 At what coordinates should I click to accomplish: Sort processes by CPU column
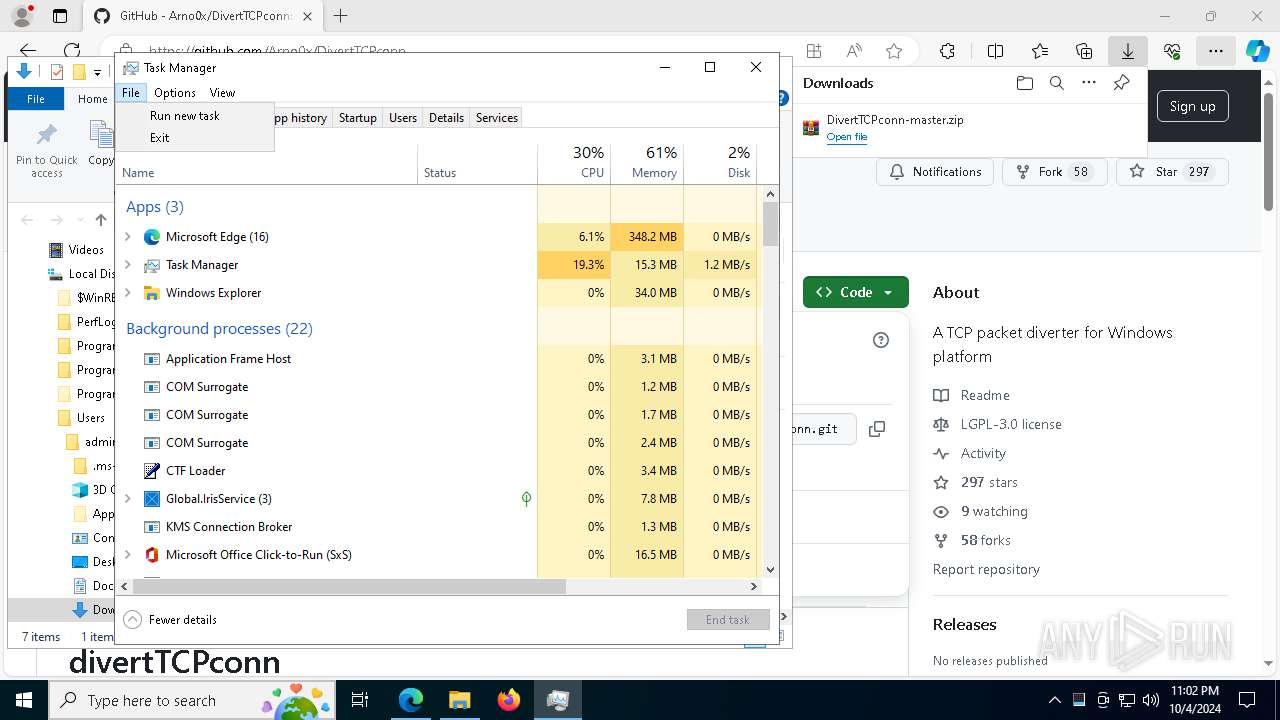click(x=574, y=163)
